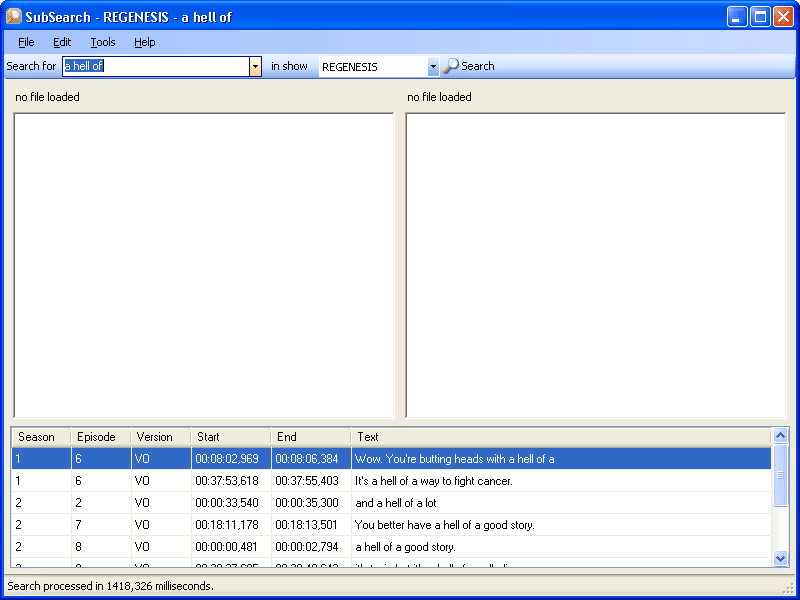Image resolution: width=800 pixels, height=600 pixels.
Task: Click the Version column header
Action: [x=160, y=437]
